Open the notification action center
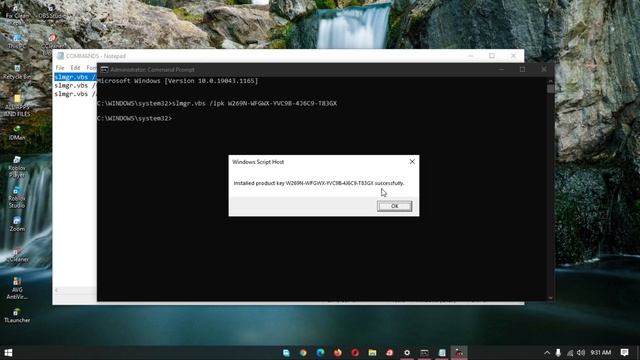Viewport: 640px width, 360px height. point(624,352)
